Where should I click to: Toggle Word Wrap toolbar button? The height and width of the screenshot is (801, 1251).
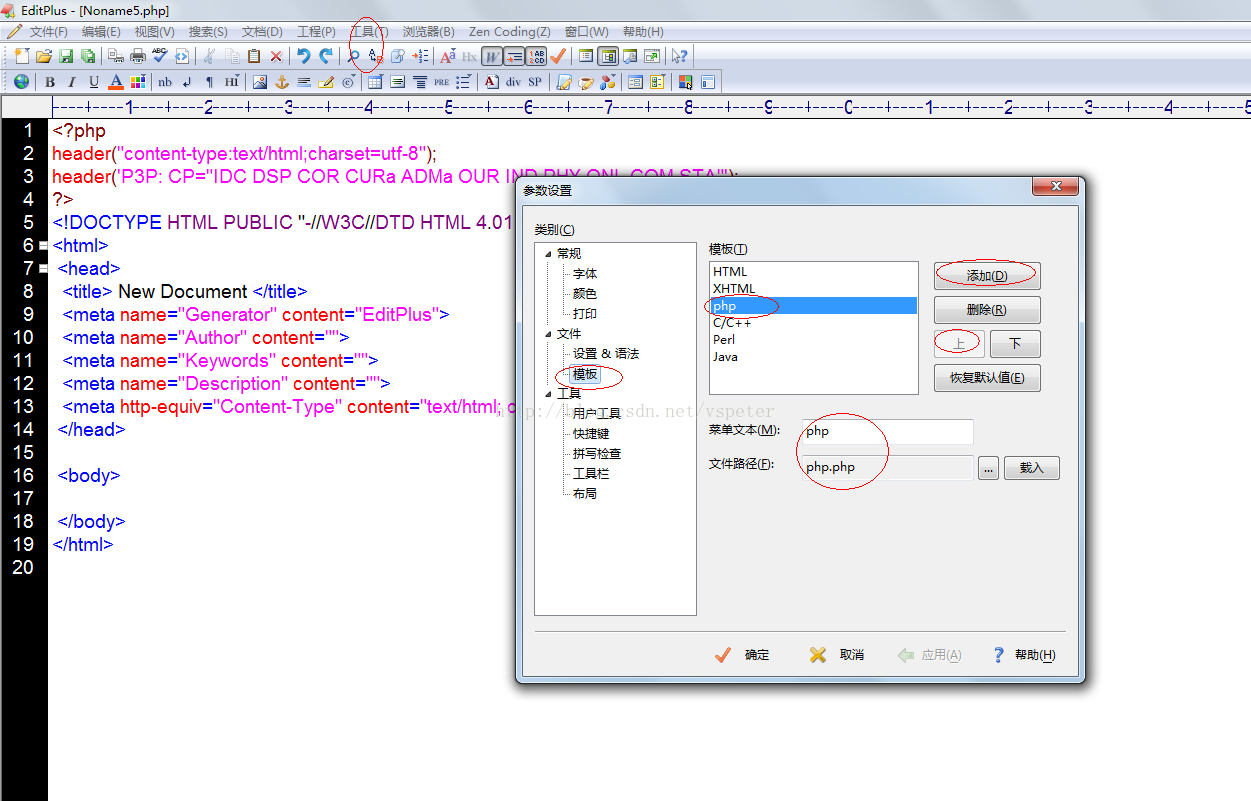point(492,56)
